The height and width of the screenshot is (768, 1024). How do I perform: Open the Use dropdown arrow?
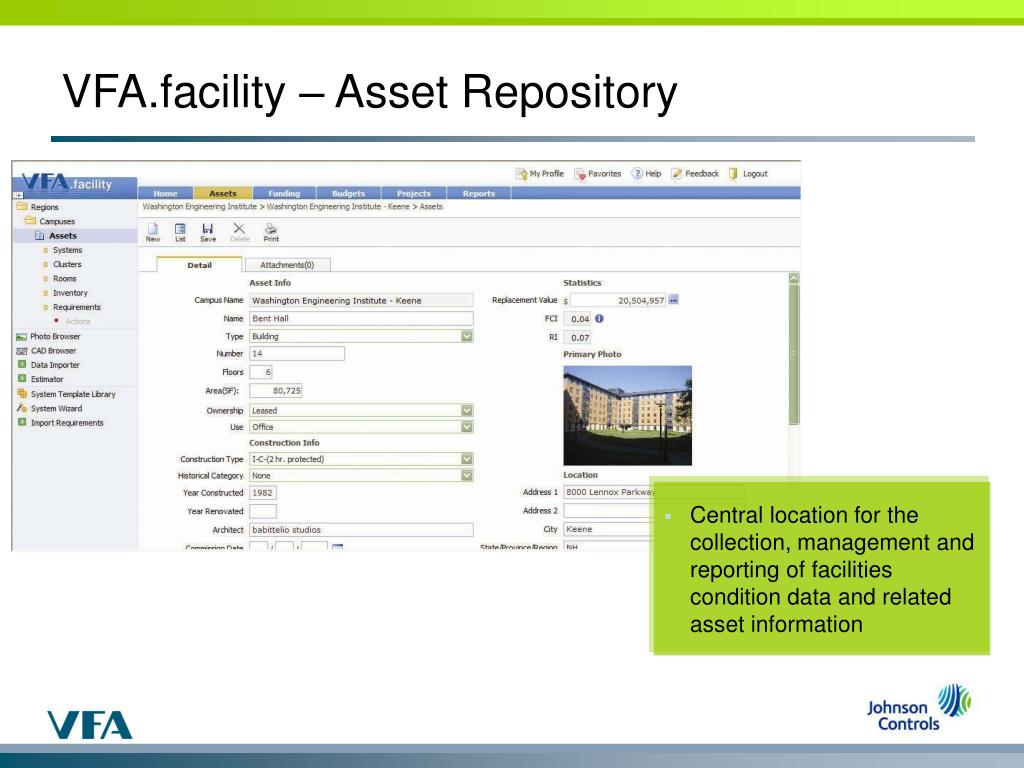(466, 427)
